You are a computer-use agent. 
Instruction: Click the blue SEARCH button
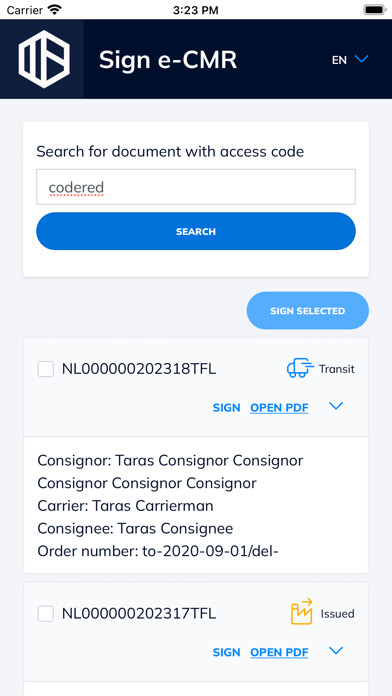pyautogui.click(x=196, y=231)
